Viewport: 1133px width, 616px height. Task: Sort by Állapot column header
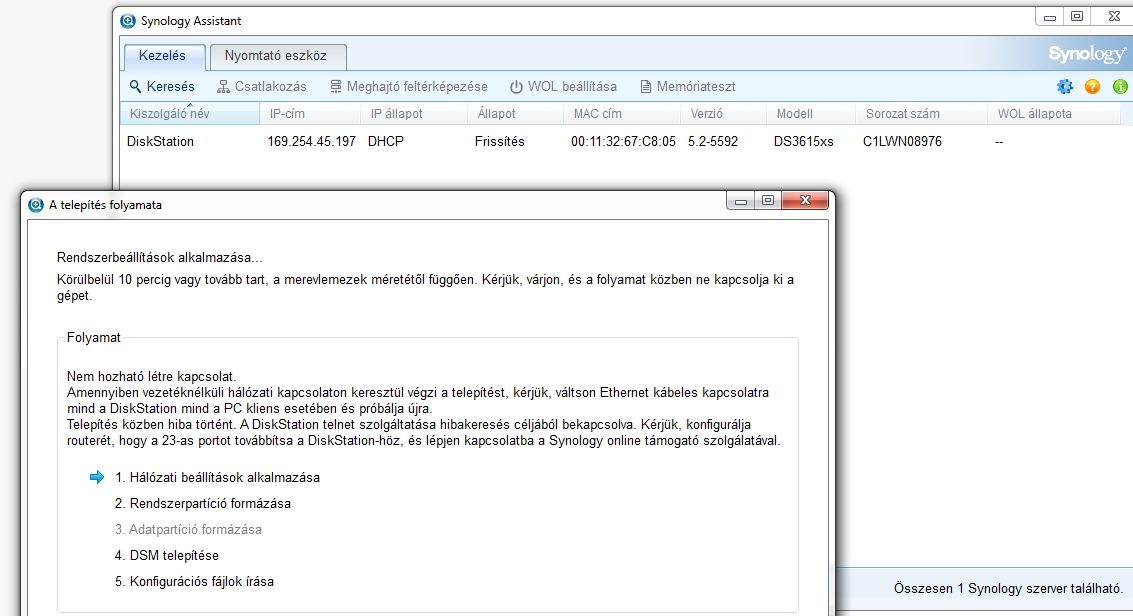(x=515, y=113)
